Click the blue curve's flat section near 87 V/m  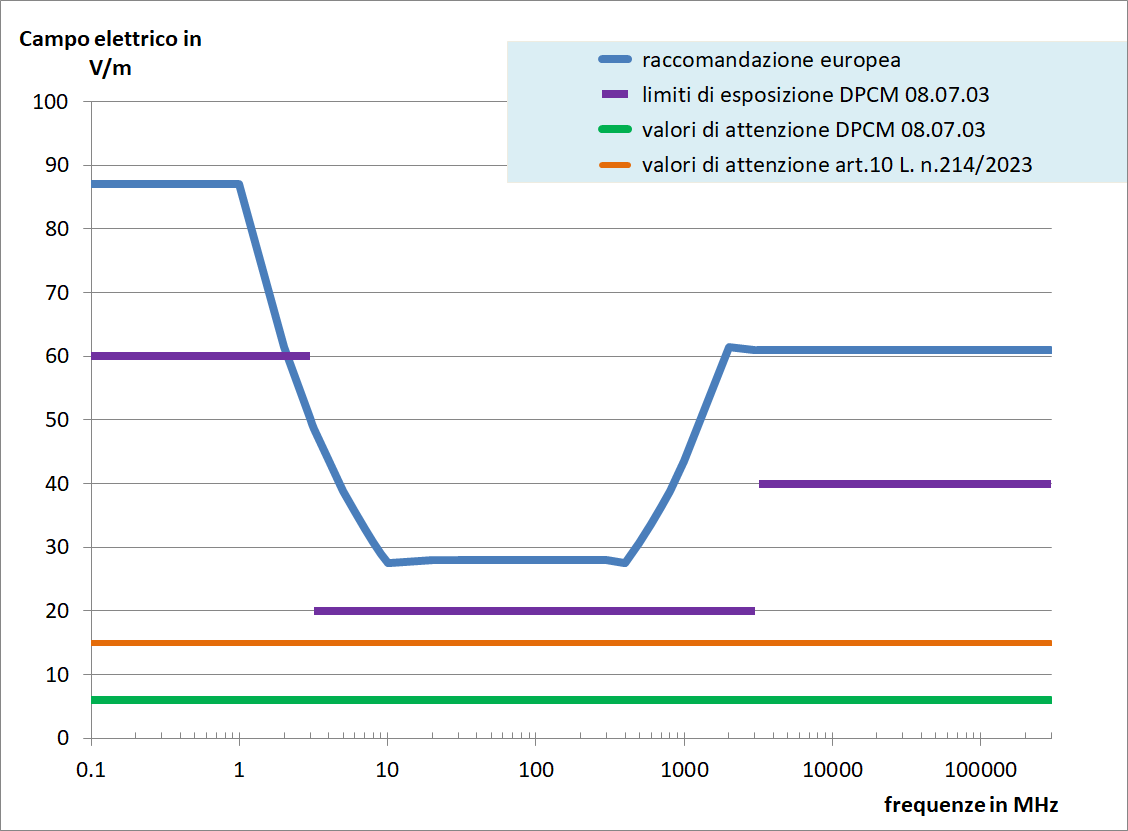[165, 184]
